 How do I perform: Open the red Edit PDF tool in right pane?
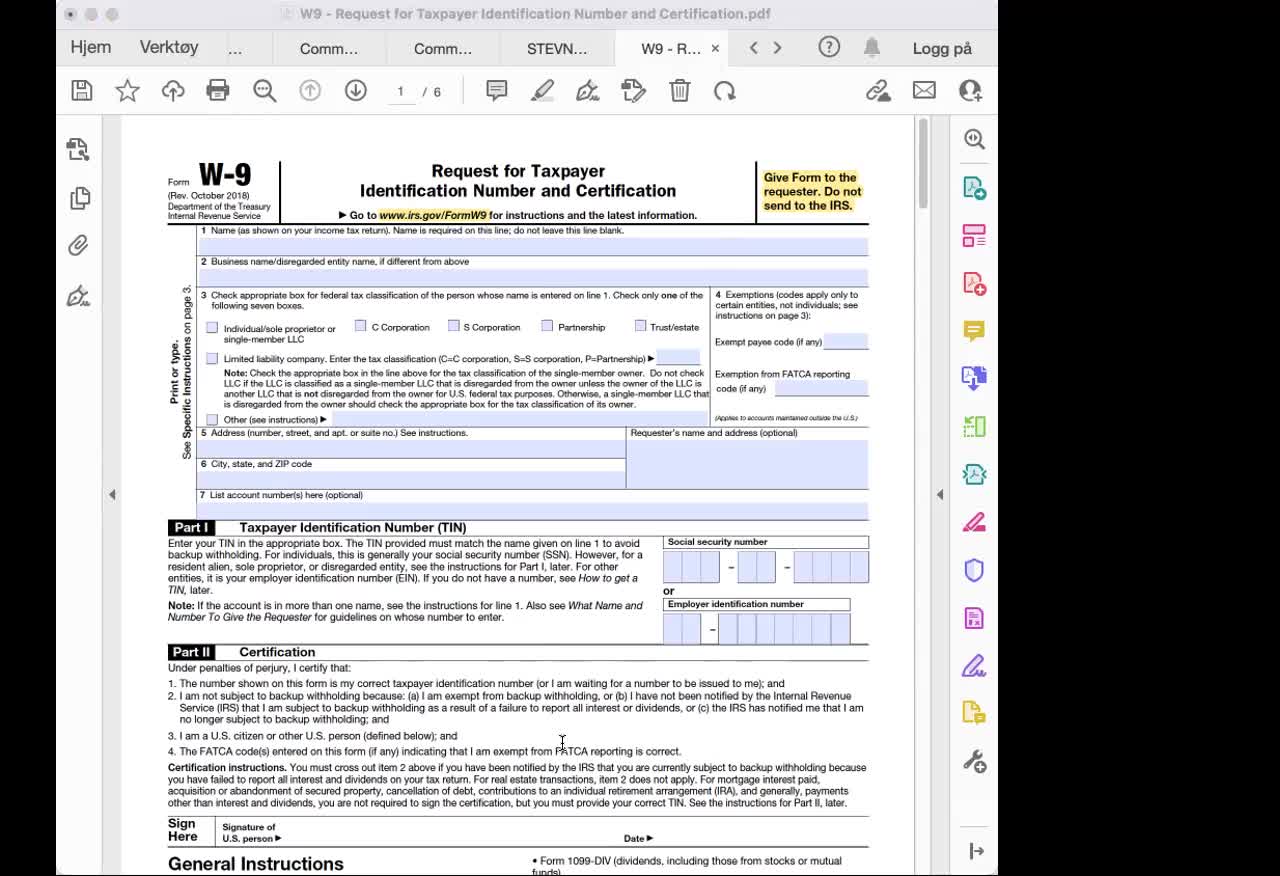coord(974,284)
